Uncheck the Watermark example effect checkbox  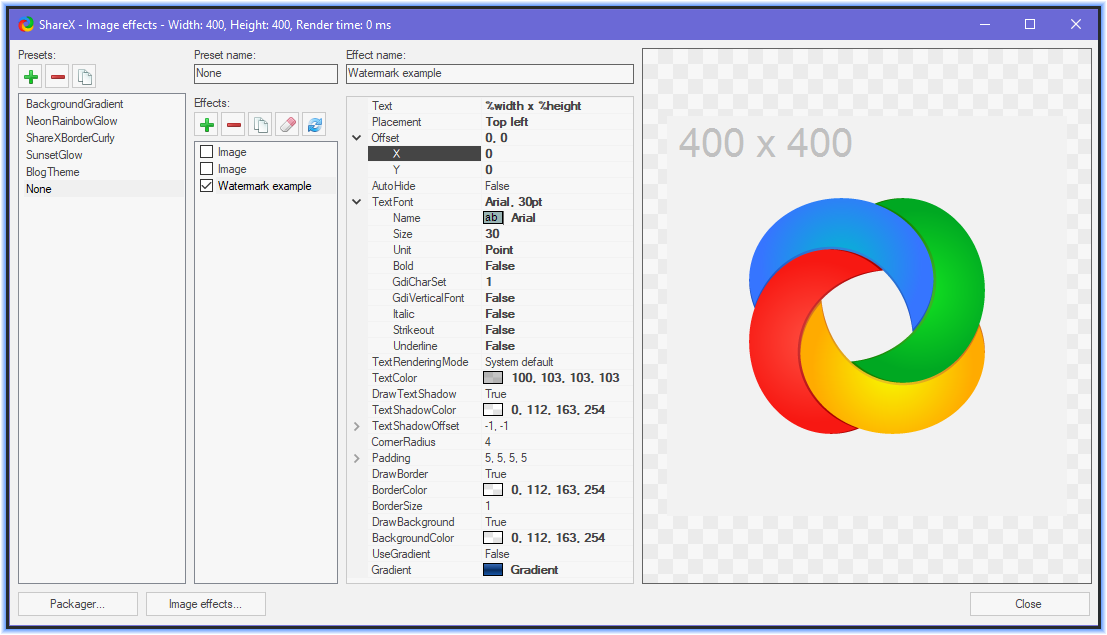point(207,186)
